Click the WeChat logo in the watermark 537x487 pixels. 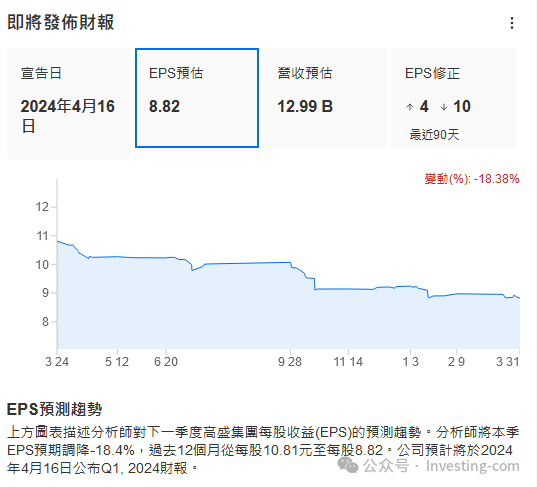pos(348,466)
